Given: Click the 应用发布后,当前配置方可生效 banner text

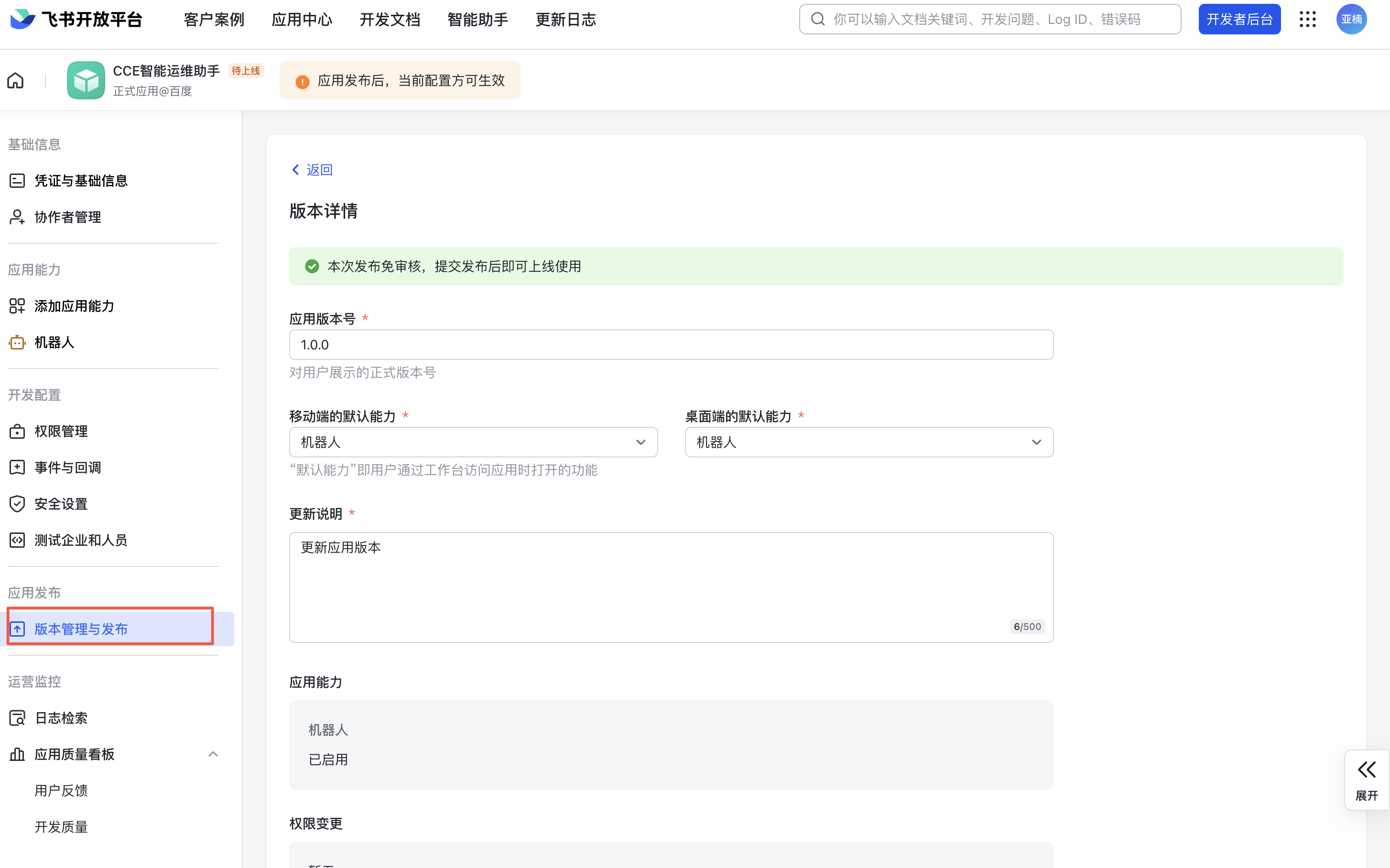Looking at the screenshot, I should [411, 80].
